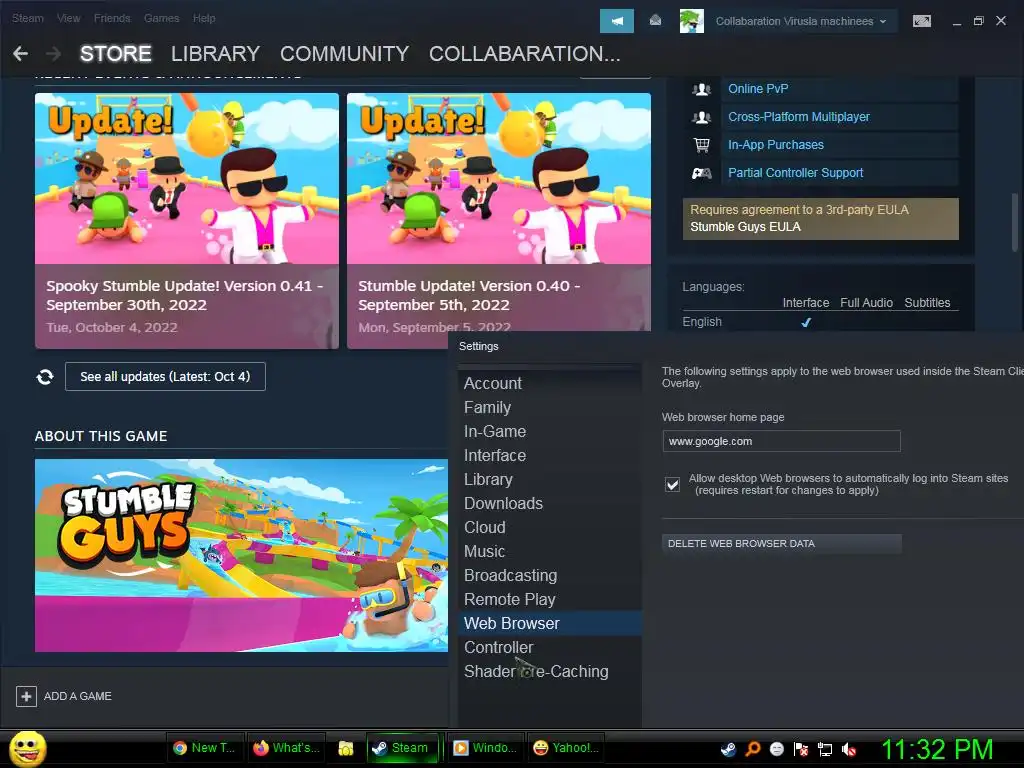This screenshot has width=1024, height=768.
Task: Open the Stumble Guys EULA link
Action: tap(745, 227)
